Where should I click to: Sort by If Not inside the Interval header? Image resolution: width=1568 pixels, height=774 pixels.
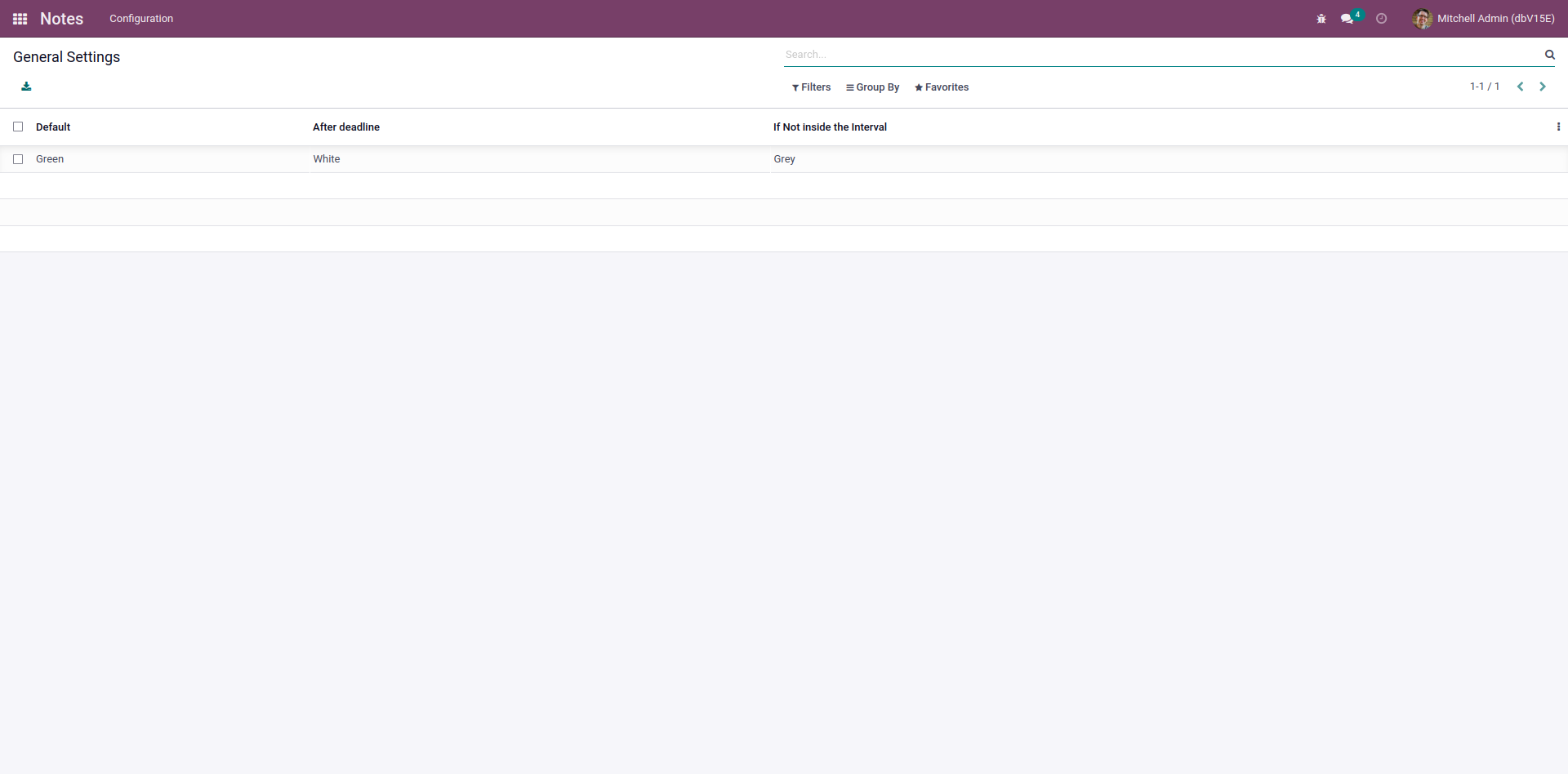click(x=830, y=127)
